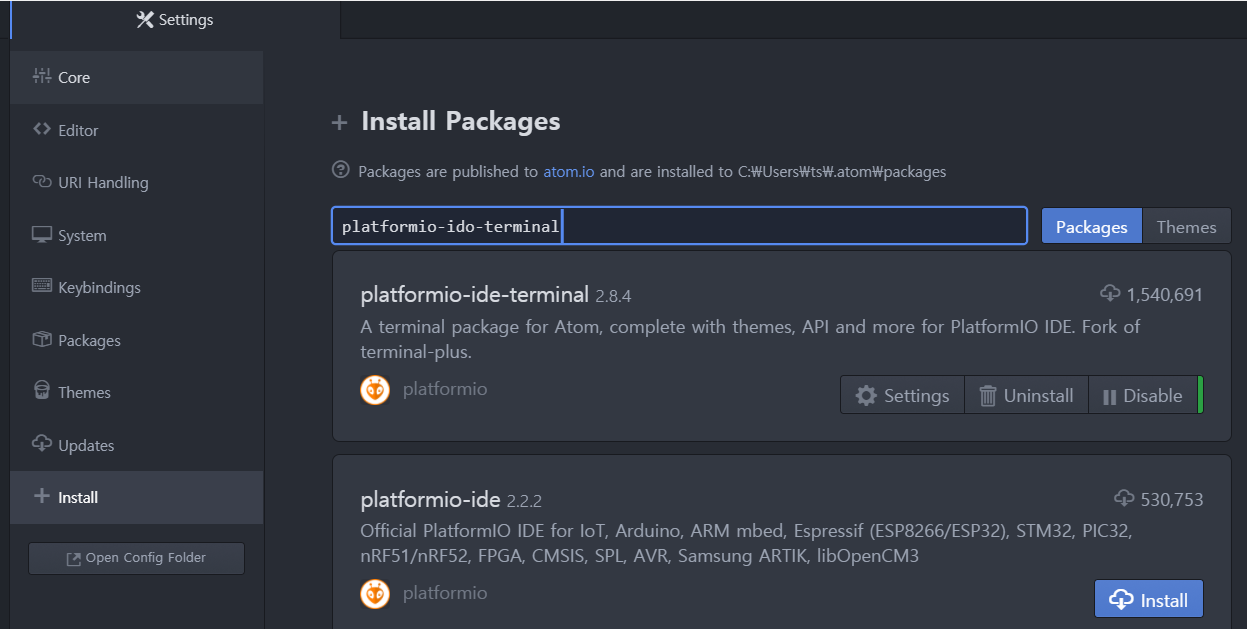Install the platformio-ide package
This screenshot has height=629, width=1247.
tap(1149, 599)
